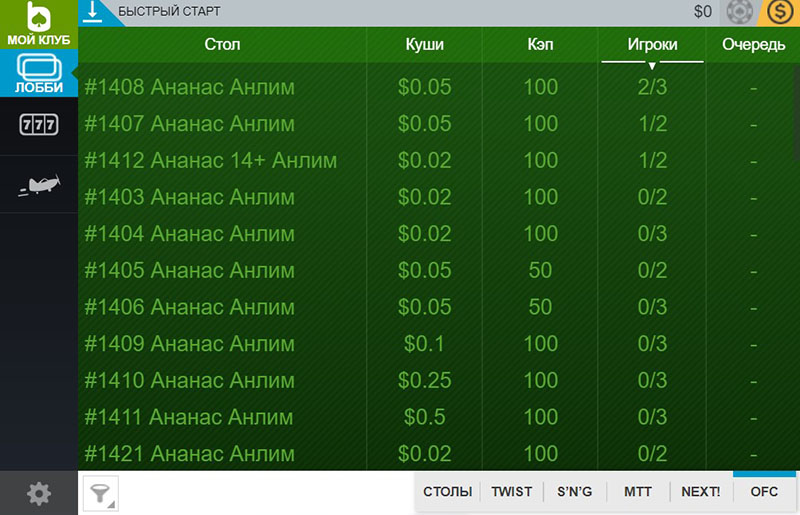This screenshot has width=800, height=515.
Task: Sort tables by Игроки column
Action: 652,44
